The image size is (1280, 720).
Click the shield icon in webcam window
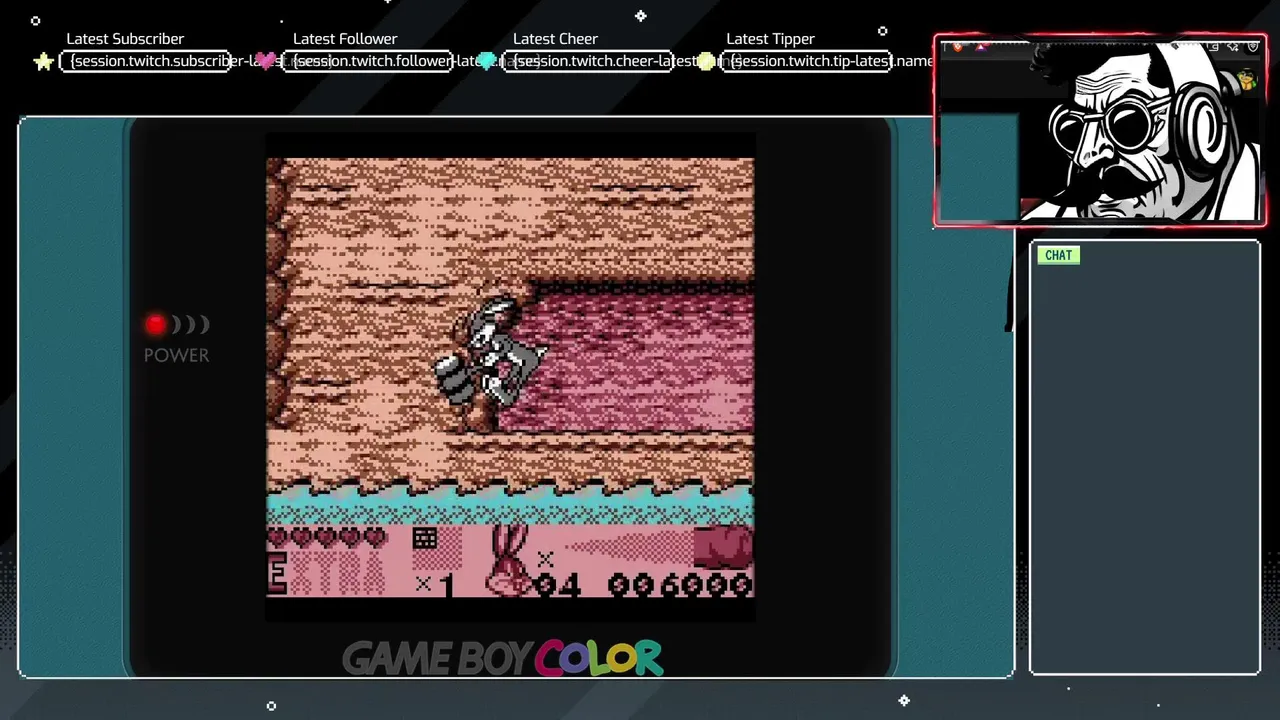tap(1253, 46)
